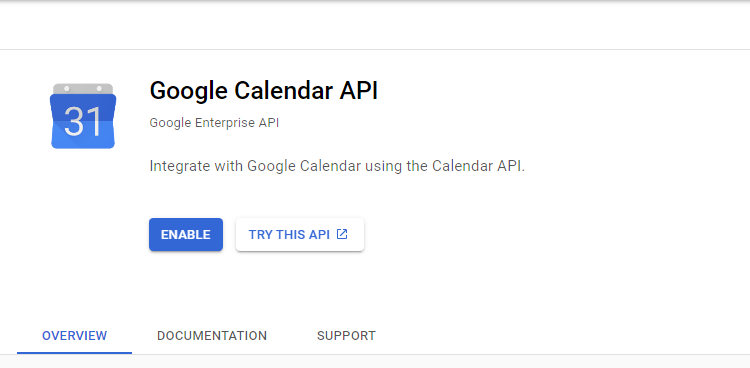Select the OVERVIEW tab
This screenshot has width=750, height=368.
pos(75,336)
